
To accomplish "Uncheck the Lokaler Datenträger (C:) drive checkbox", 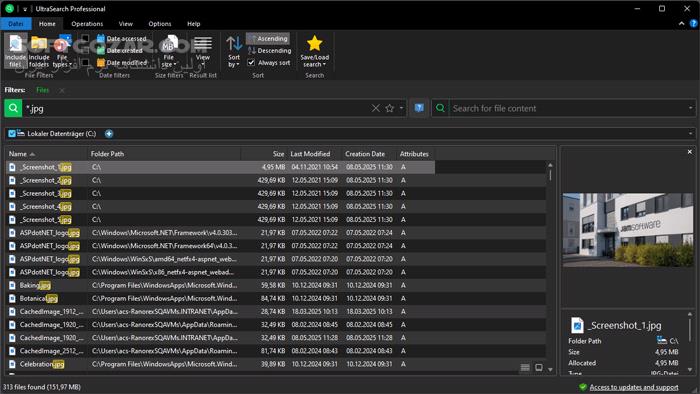I will (x=12, y=133).
